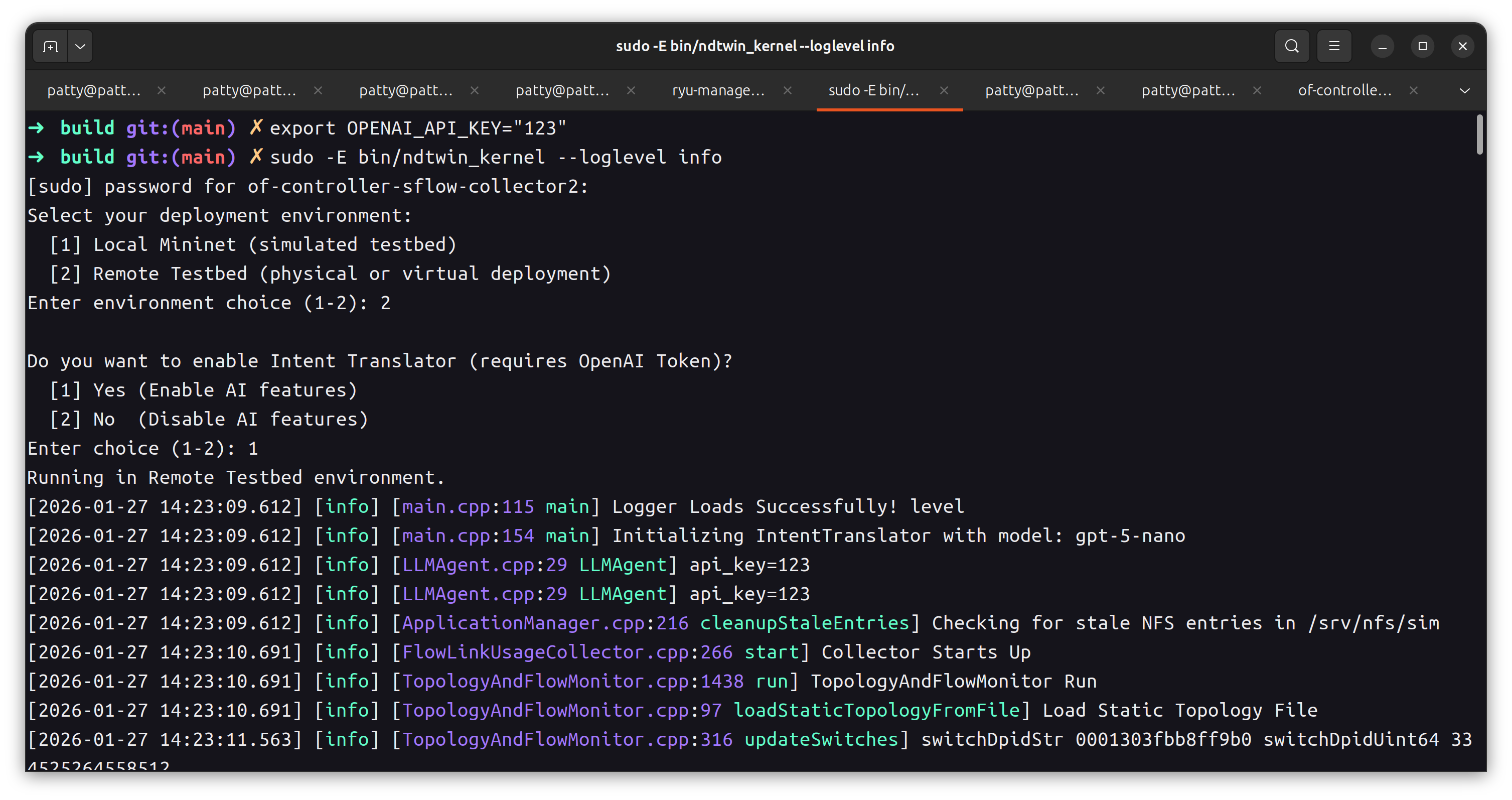Close the terminal window
This screenshot has height=800, width=1512.
[x=1462, y=46]
